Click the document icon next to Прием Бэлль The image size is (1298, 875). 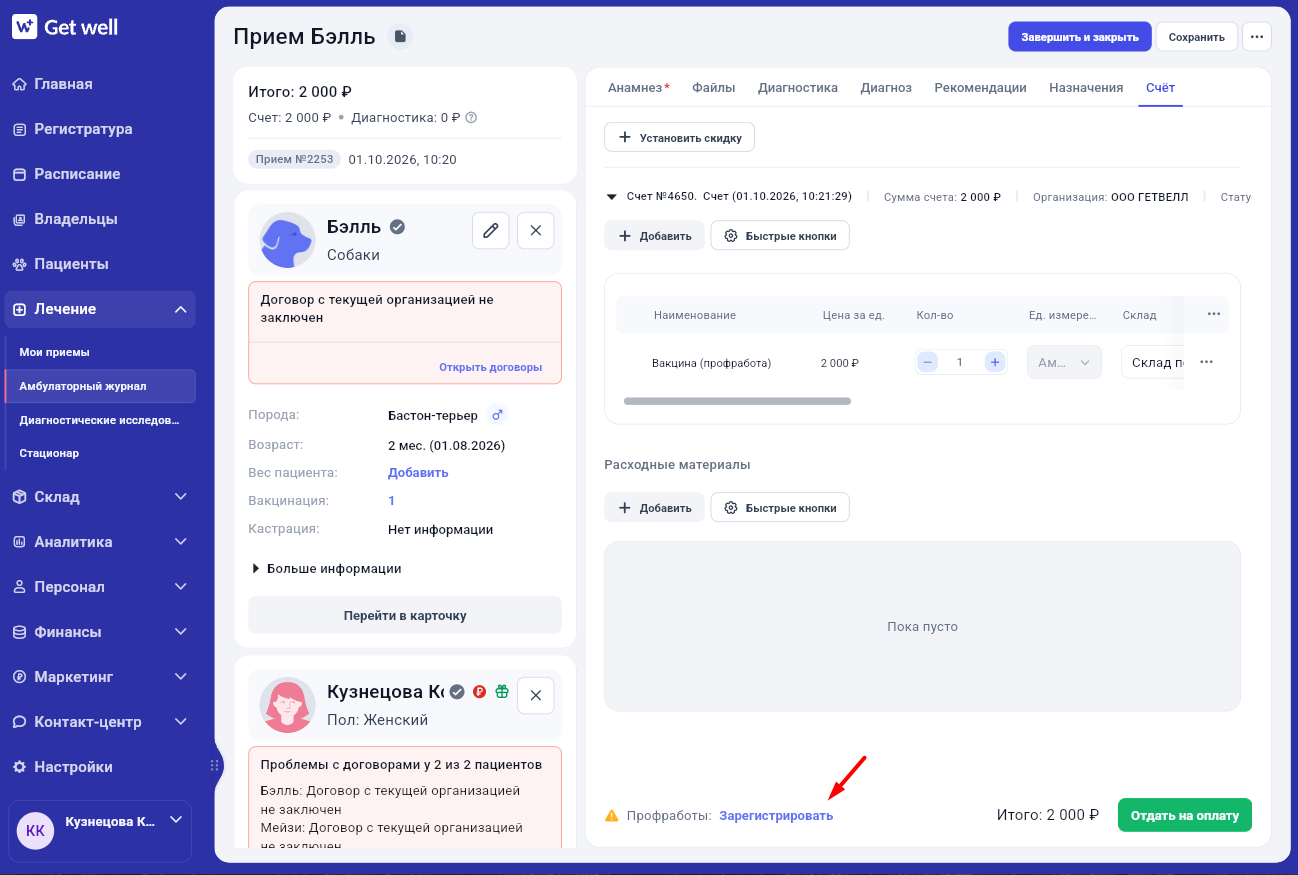click(400, 37)
